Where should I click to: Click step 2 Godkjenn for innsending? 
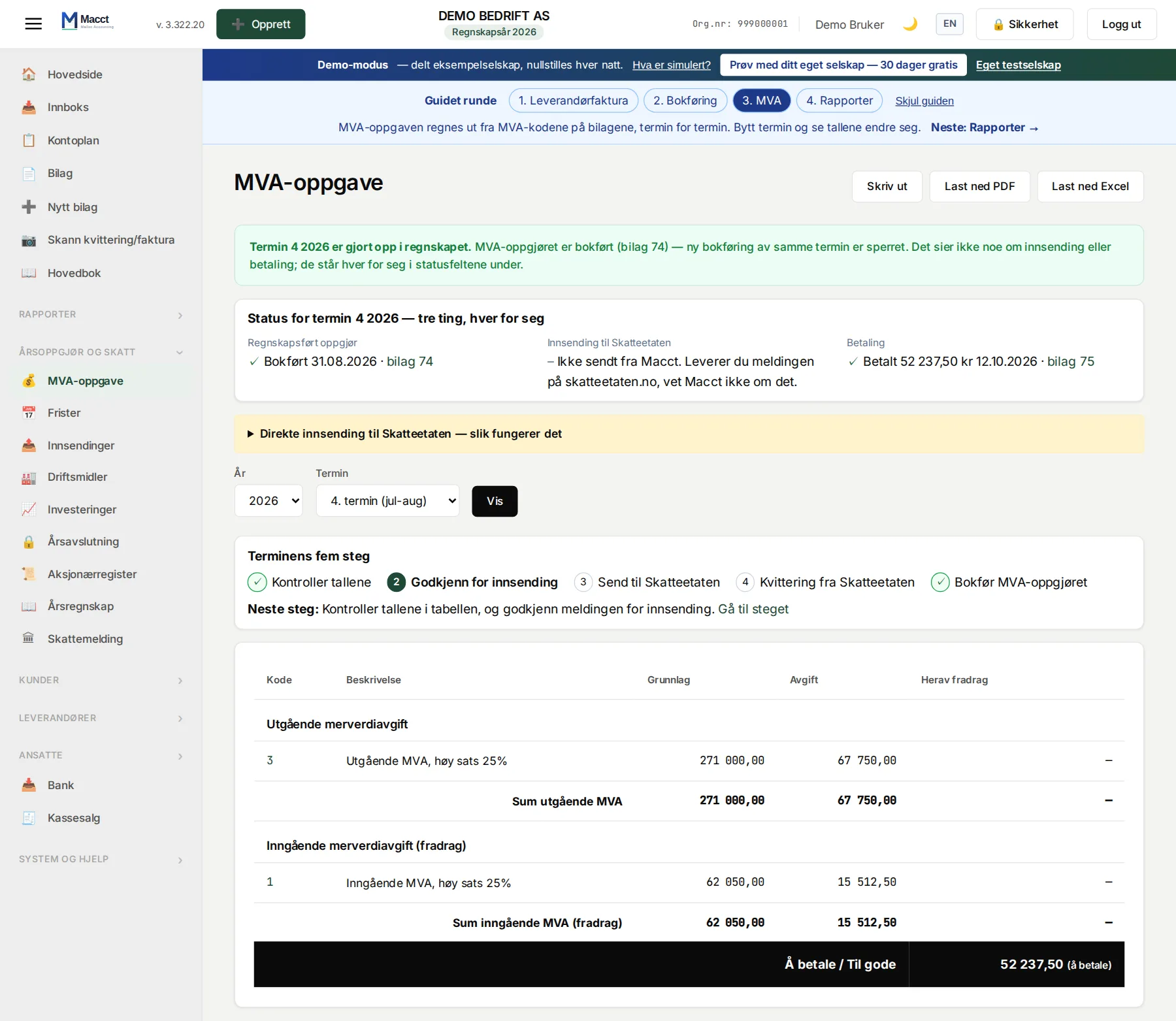pos(472,582)
